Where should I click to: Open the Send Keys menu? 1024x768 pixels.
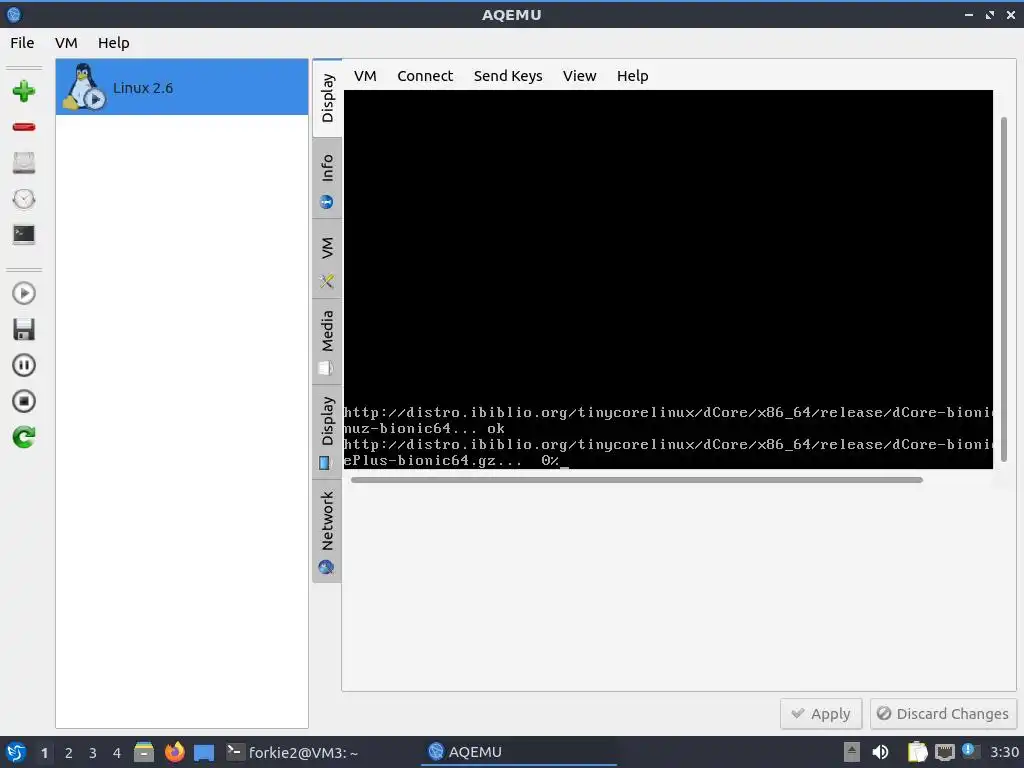coord(508,76)
